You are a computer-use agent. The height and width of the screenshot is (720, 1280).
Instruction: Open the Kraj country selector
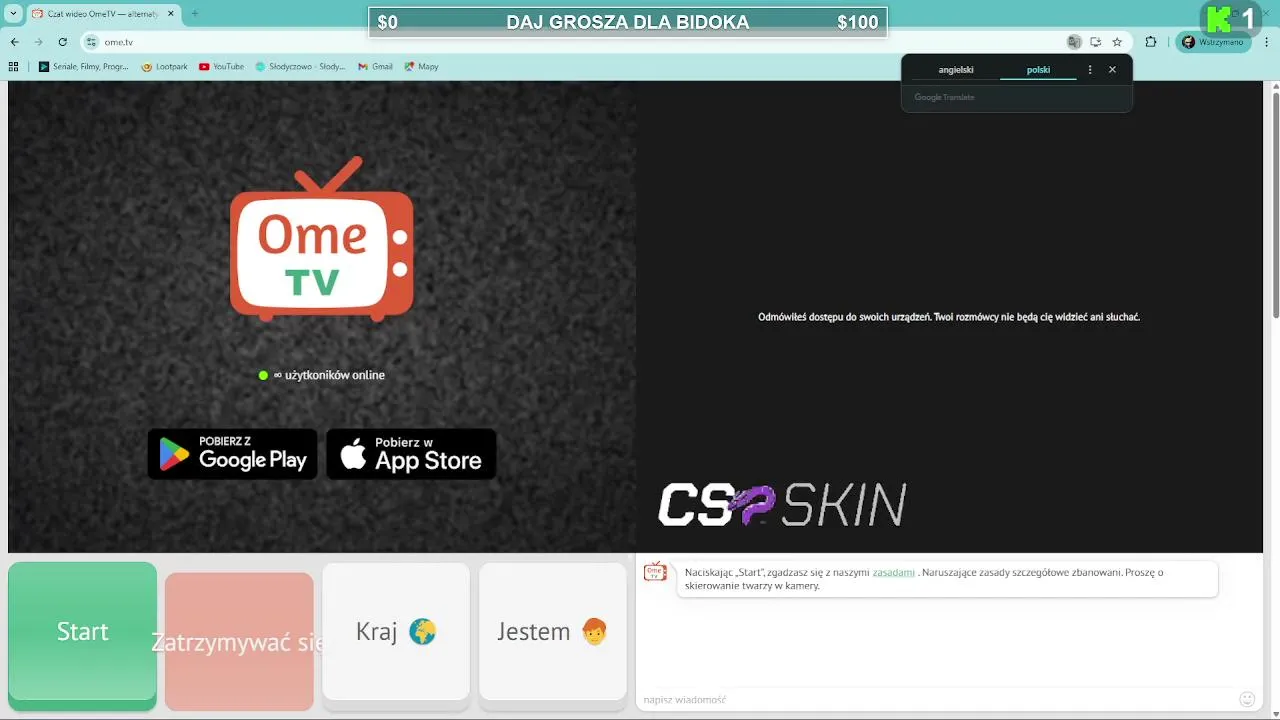click(x=396, y=632)
